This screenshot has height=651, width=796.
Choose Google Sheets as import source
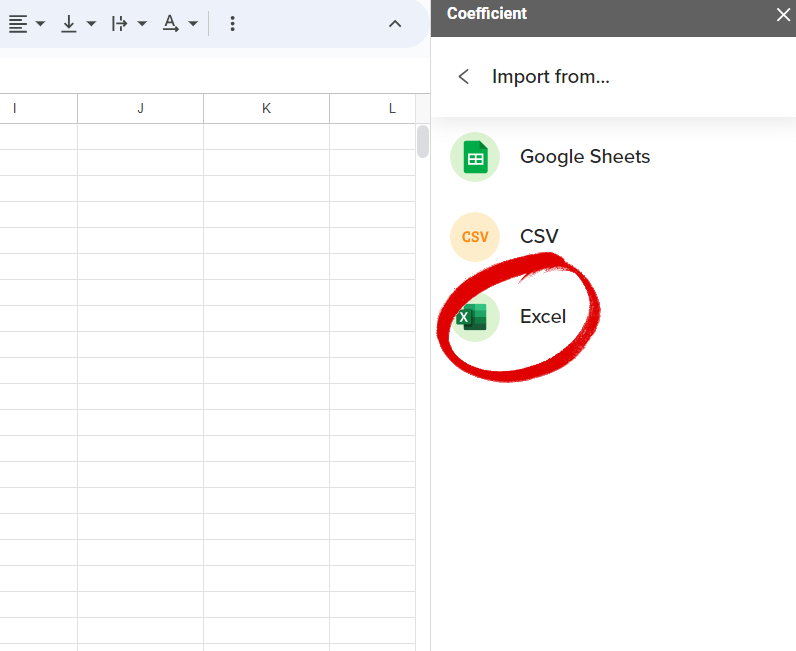(585, 157)
